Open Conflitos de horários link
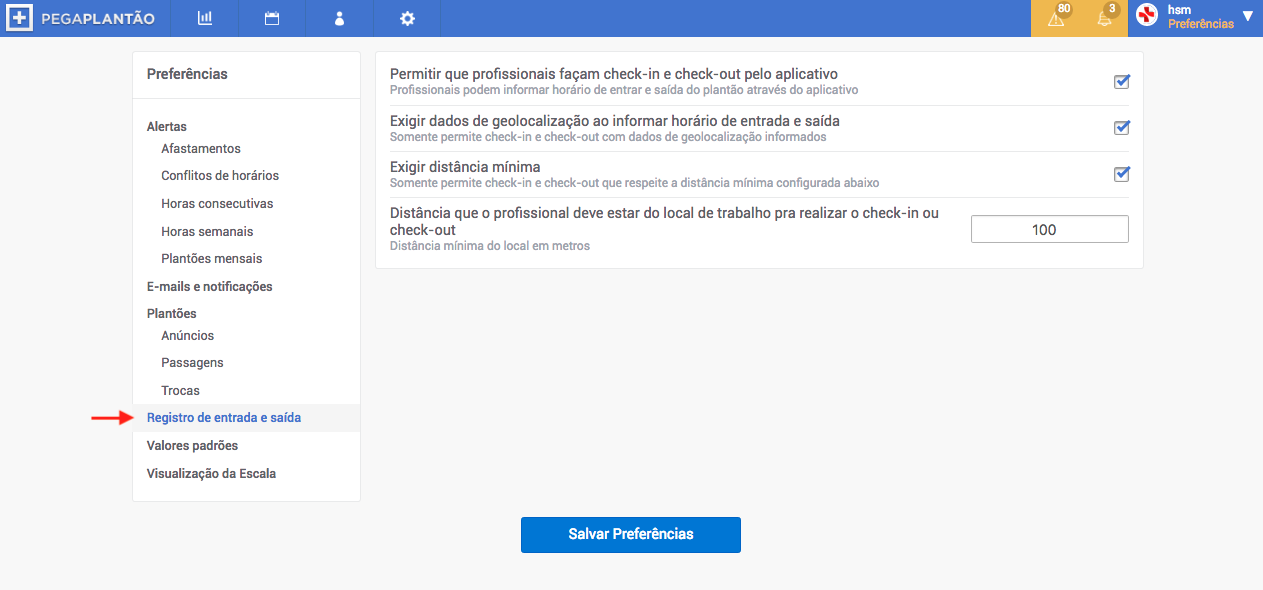Screen dimensions: 1263x590 point(220,176)
